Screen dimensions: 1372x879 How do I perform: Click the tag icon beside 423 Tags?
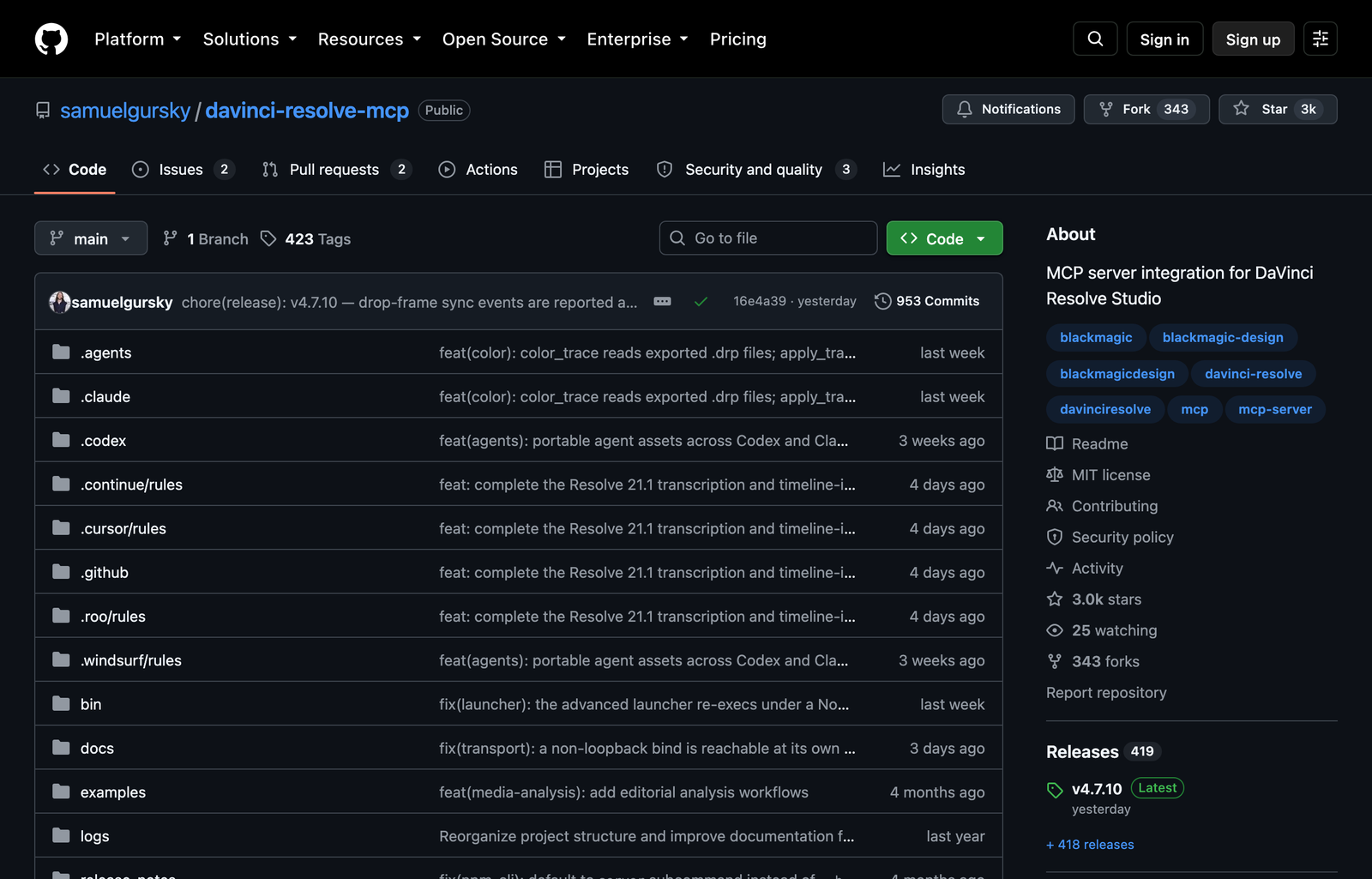(268, 238)
